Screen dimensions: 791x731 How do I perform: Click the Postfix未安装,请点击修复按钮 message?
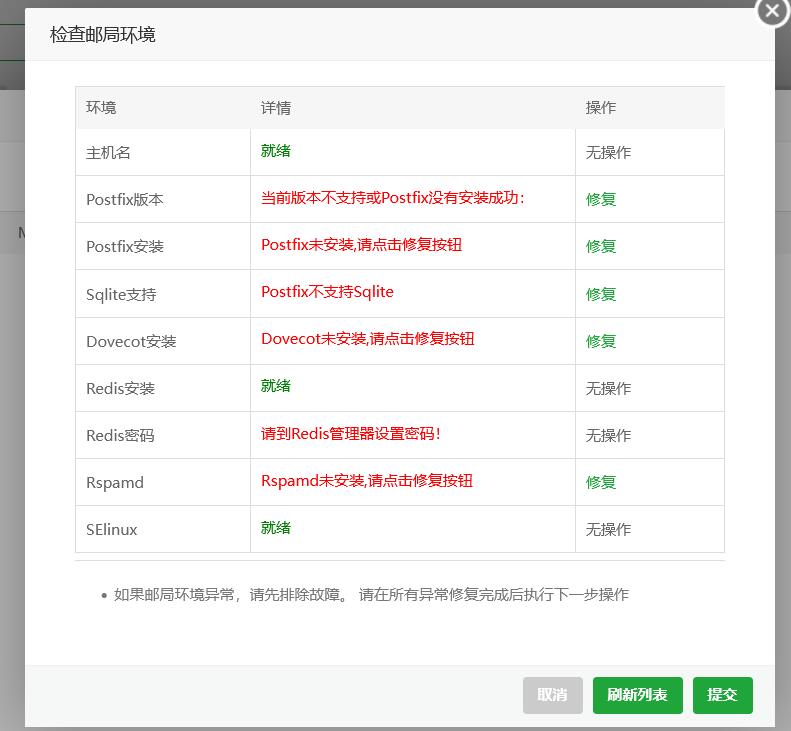(x=361, y=245)
